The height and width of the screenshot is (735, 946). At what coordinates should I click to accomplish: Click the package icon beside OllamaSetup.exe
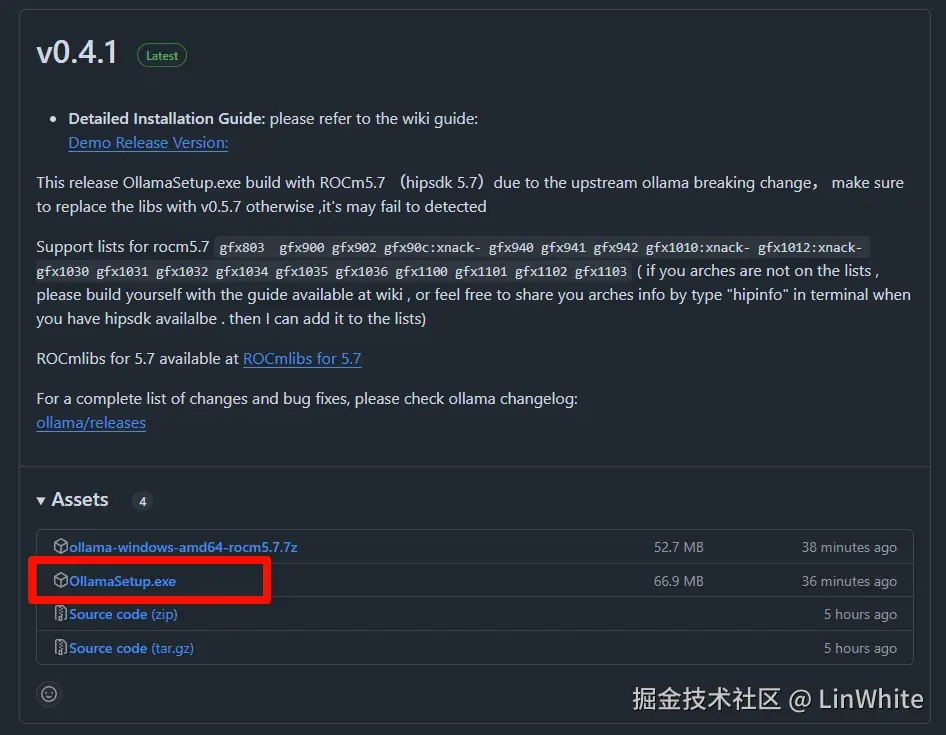click(x=61, y=580)
